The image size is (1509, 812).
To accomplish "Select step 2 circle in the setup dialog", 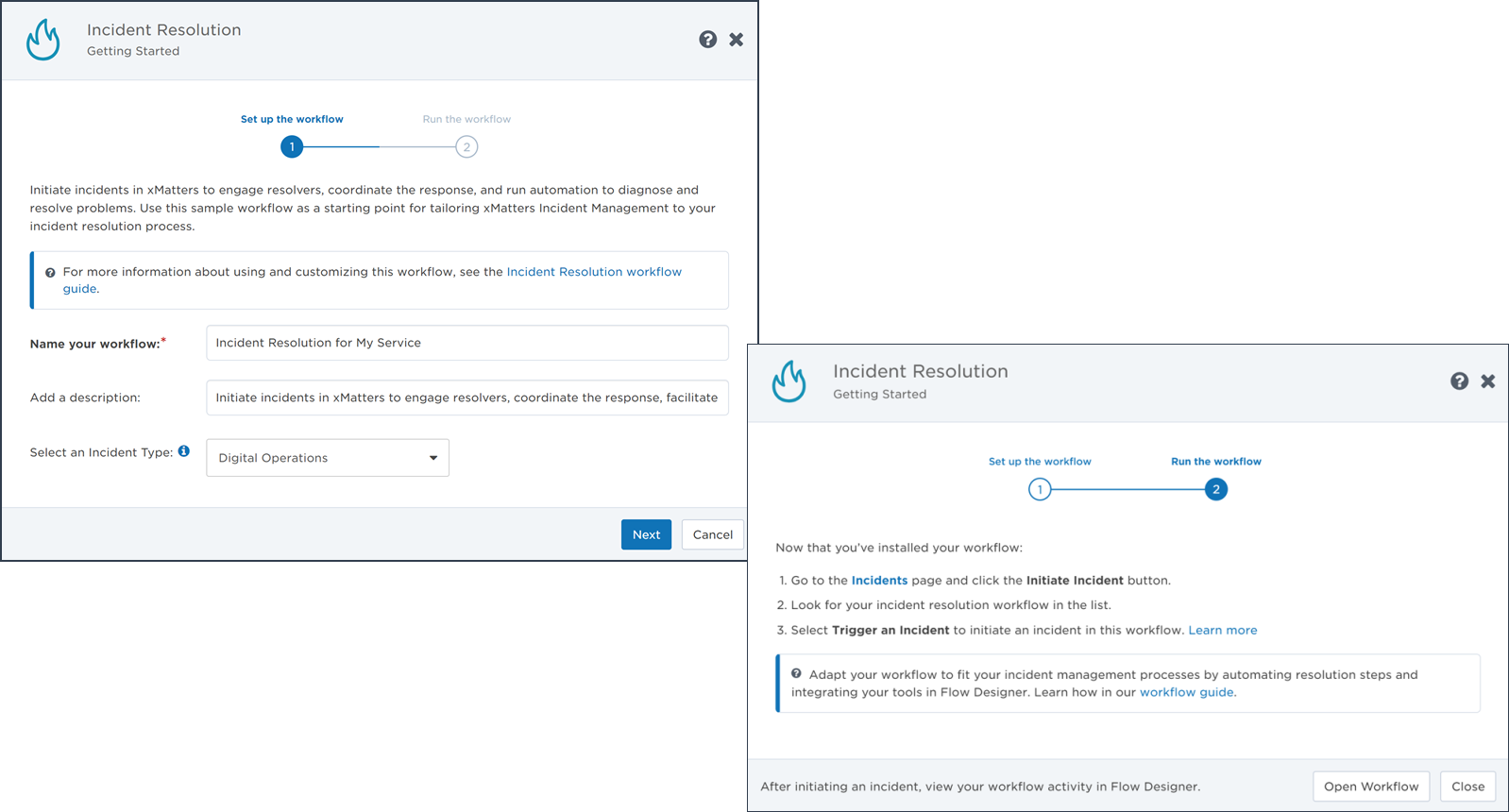I will click(466, 146).
